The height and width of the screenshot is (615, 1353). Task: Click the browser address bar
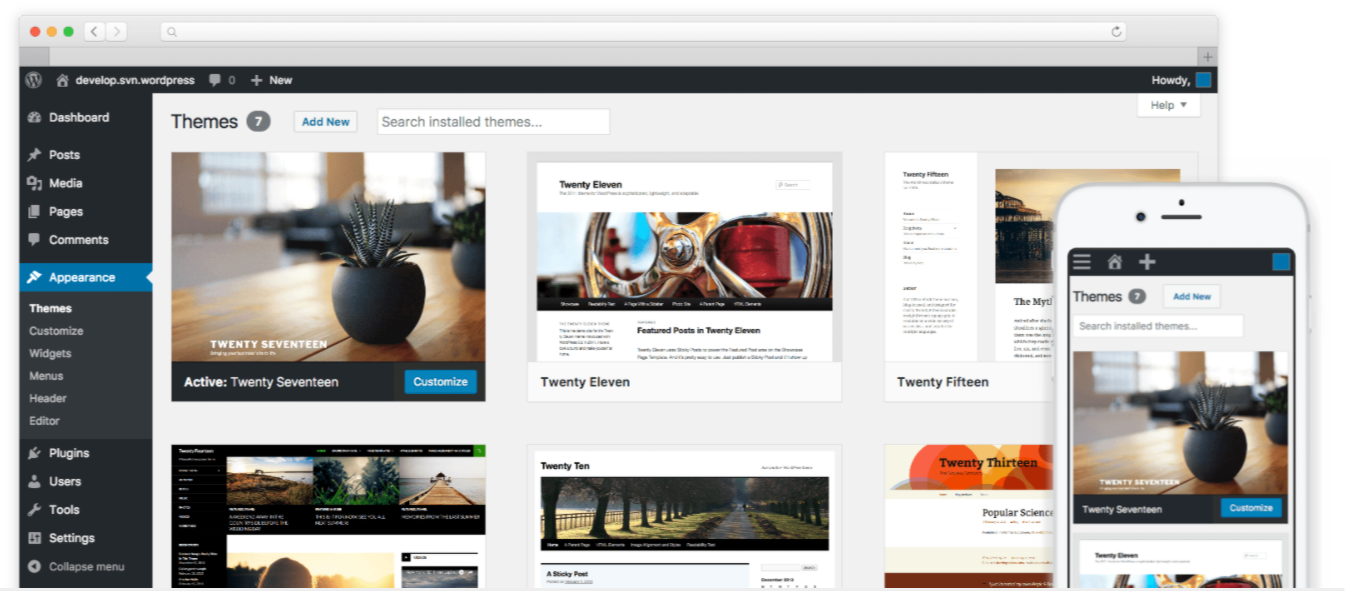point(643,32)
